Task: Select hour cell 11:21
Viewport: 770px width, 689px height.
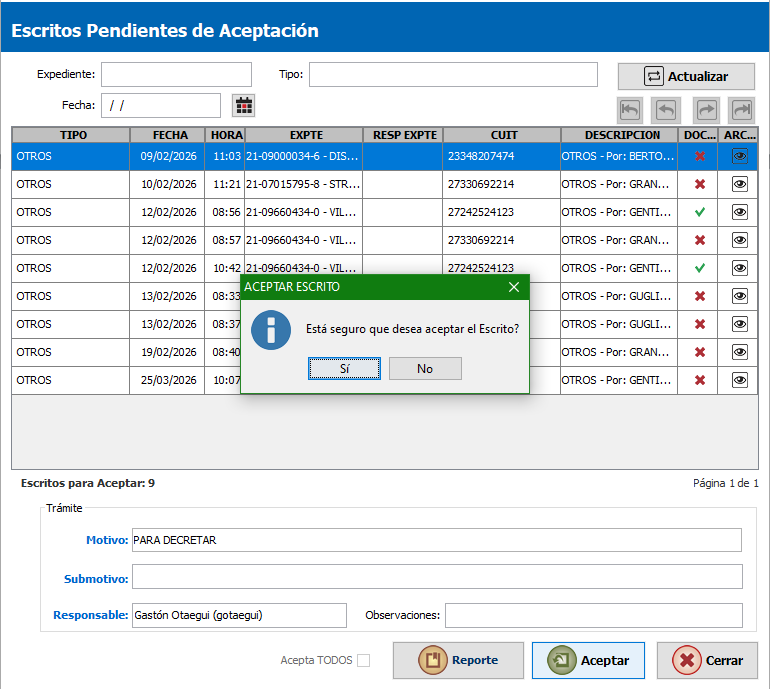Action: point(224,184)
